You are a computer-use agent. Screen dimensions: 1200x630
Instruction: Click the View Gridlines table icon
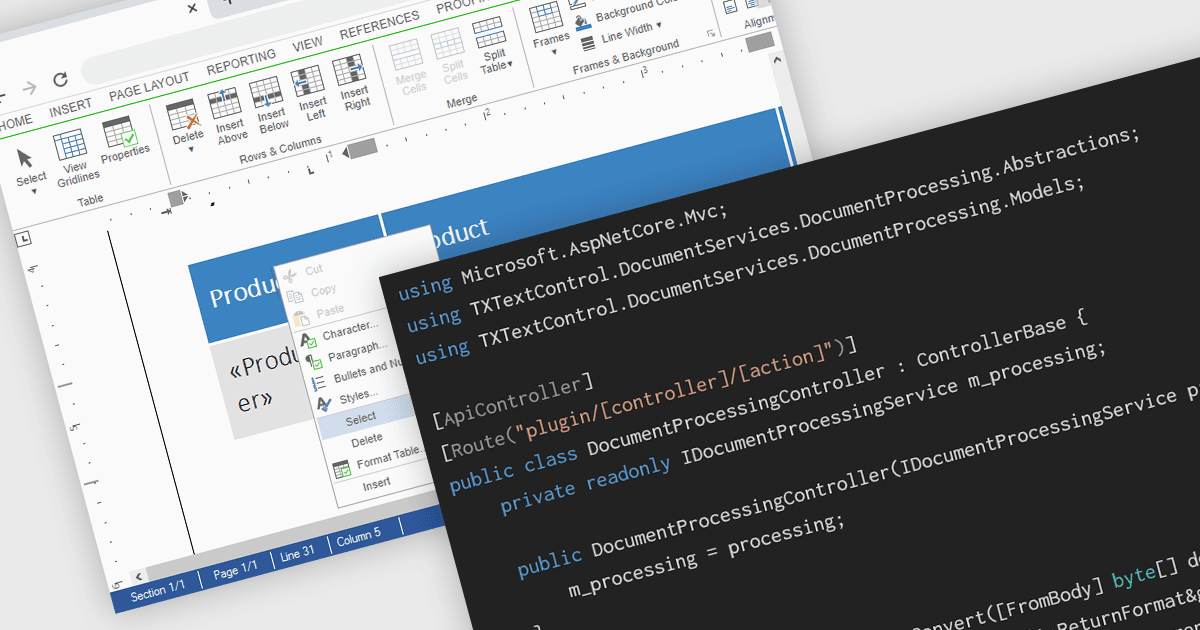70,147
